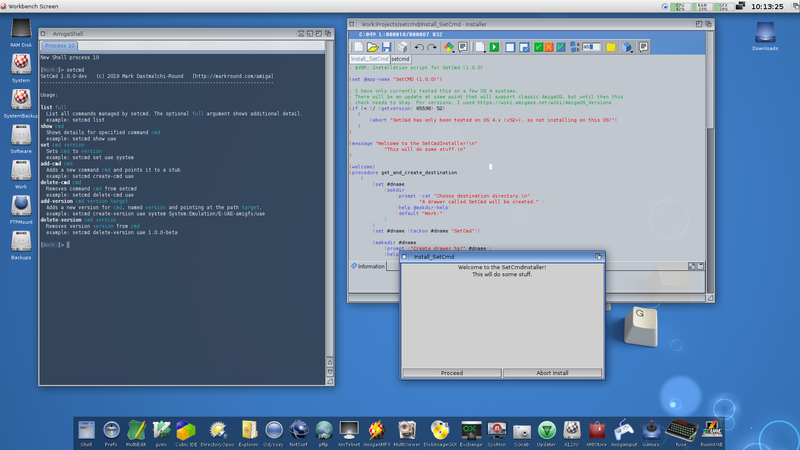Expand the blue cube dropdown in toolbar
The image size is (800, 450).
coord(631,50)
